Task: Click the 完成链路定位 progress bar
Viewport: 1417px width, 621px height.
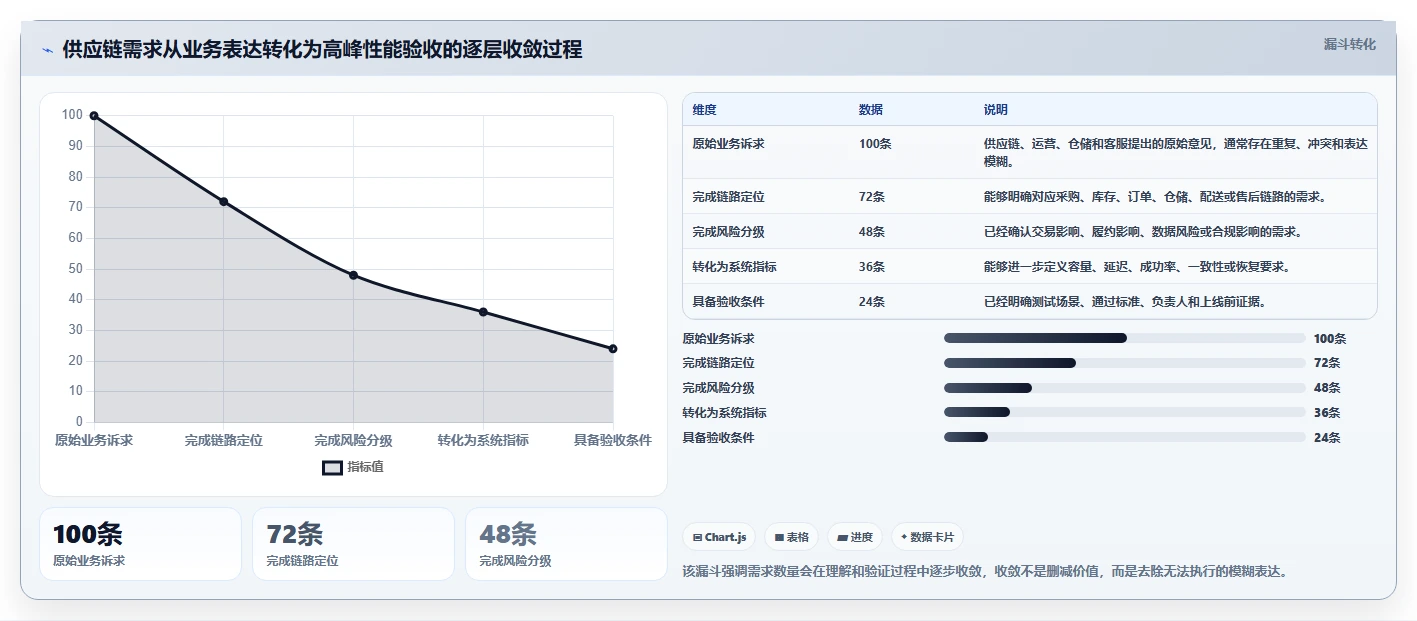Action: point(1125,363)
